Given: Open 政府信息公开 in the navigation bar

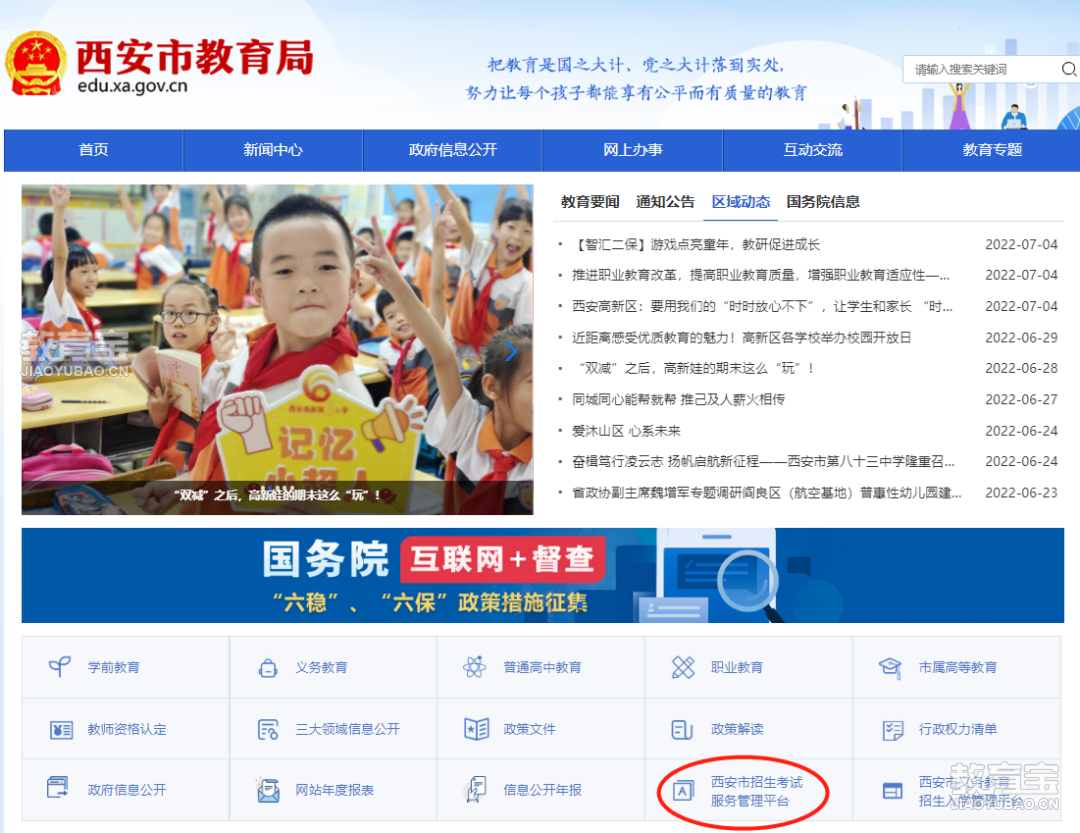Looking at the screenshot, I should [453, 150].
